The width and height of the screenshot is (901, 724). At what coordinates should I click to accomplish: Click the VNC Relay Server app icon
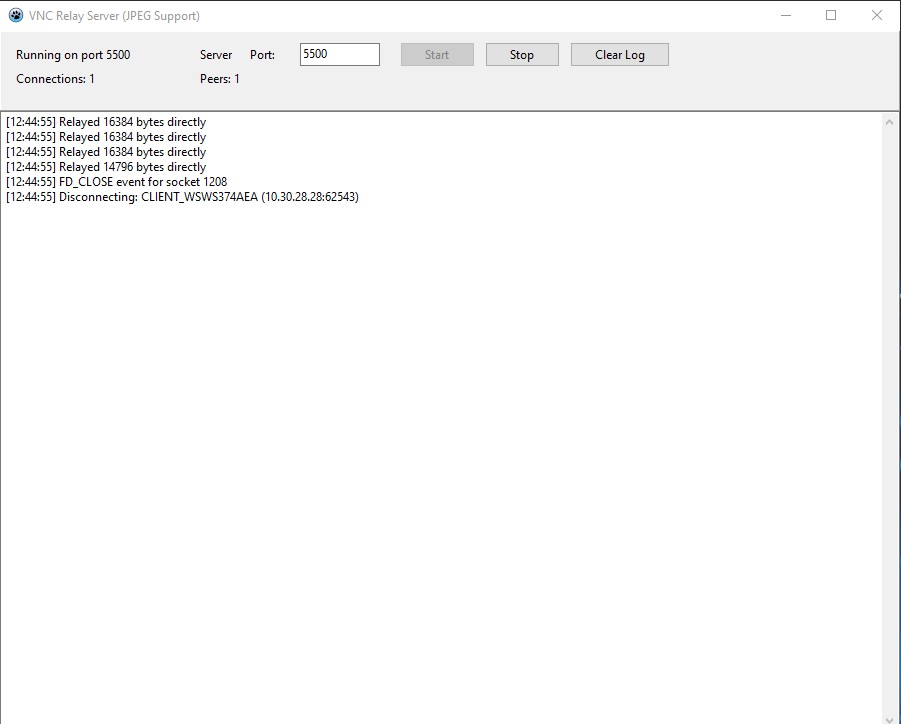pos(16,16)
